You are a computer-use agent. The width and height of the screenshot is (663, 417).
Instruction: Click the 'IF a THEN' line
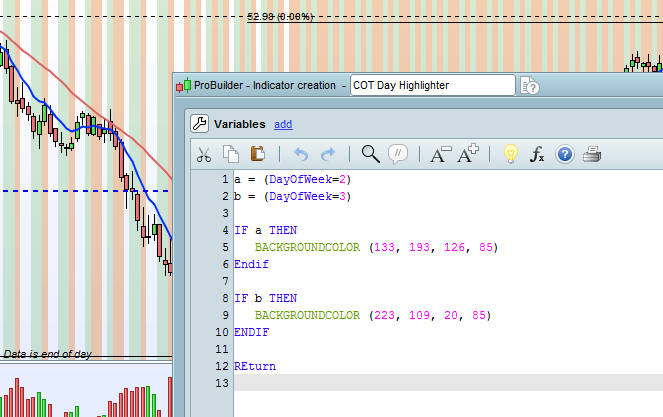click(x=266, y=230)
